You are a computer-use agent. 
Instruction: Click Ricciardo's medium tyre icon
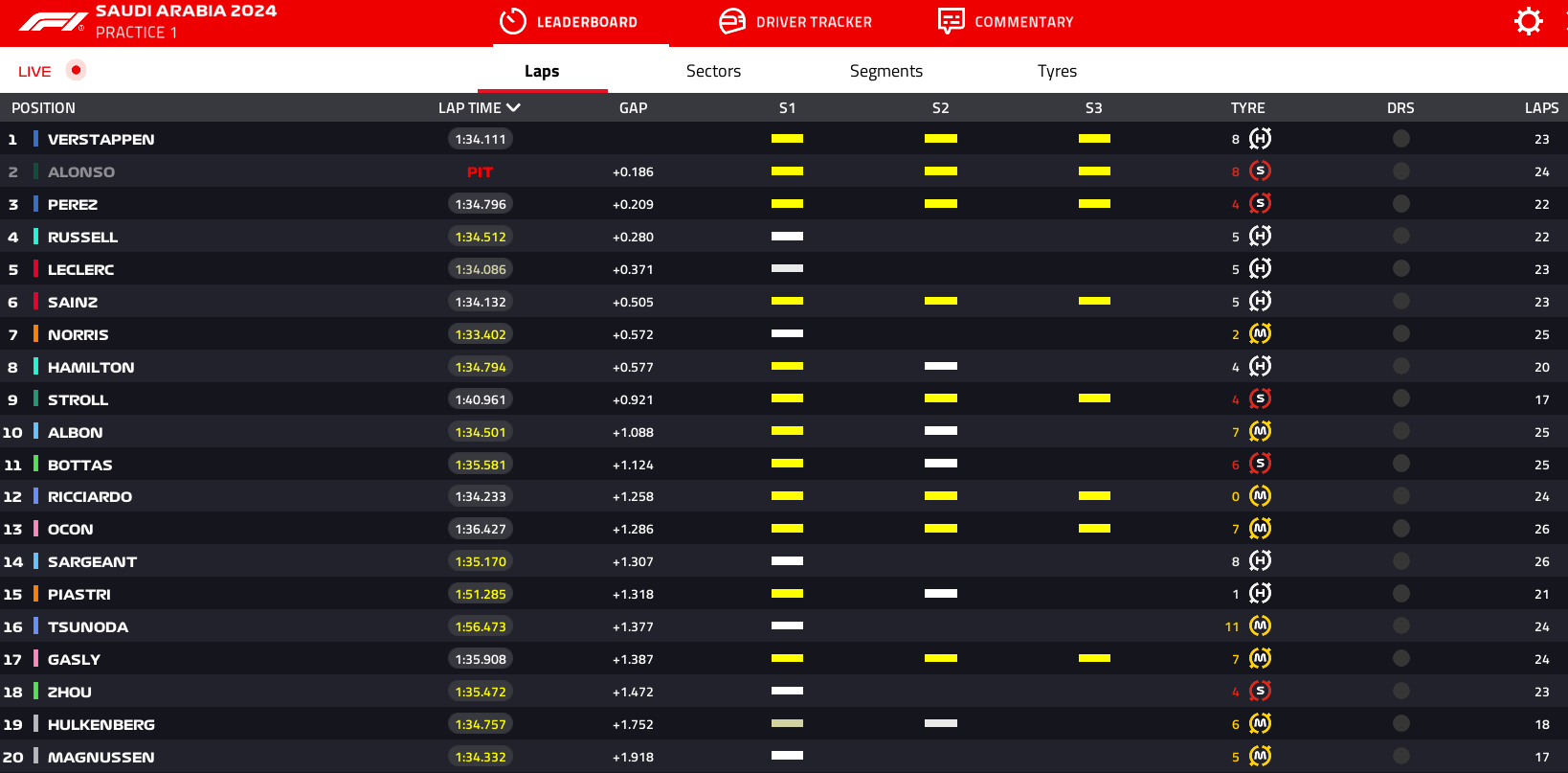(1260, 496)
